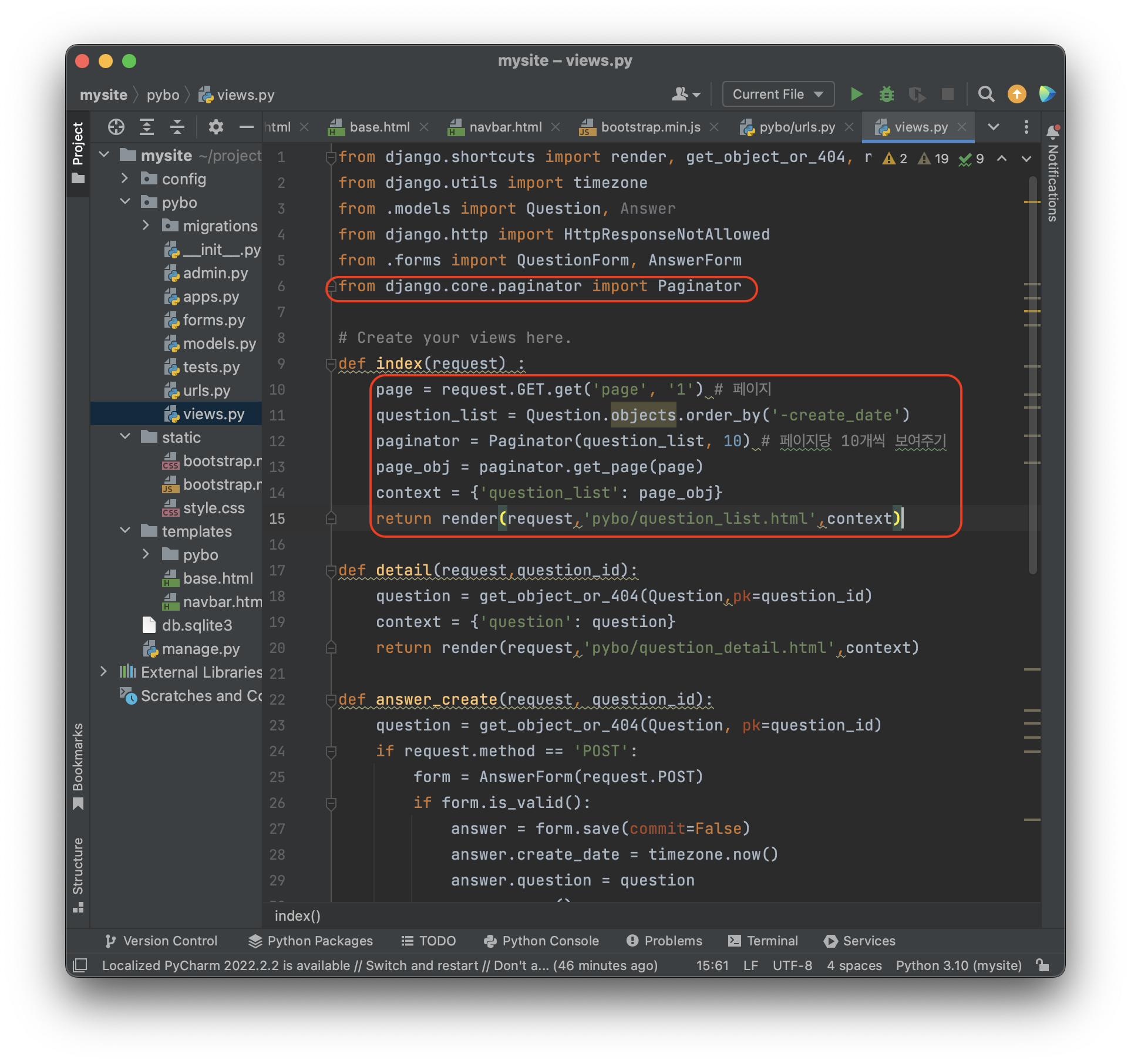The image size is (1131, 1064).
Task: Click Collapse All in Project panel
Action: pos(177,127)
